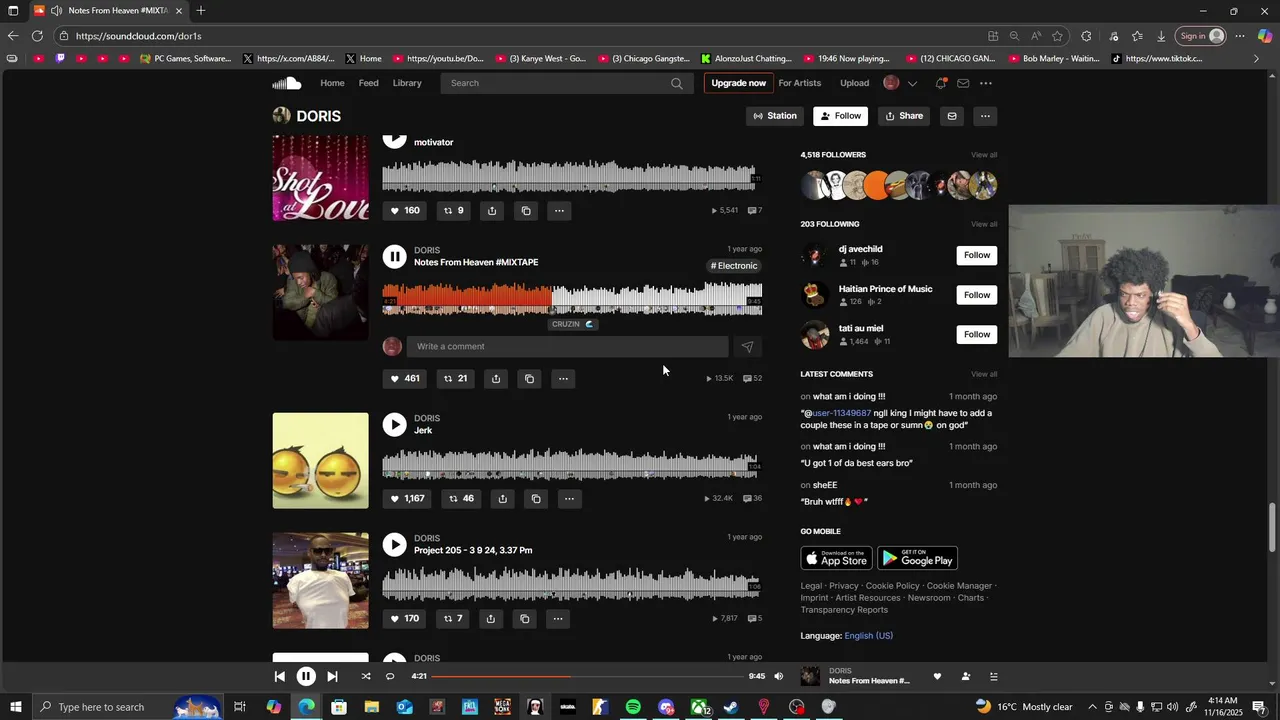Click the Write a comment field
Image resolution: width=1280 pixels, height=720 pixels.
coord(567,346)
